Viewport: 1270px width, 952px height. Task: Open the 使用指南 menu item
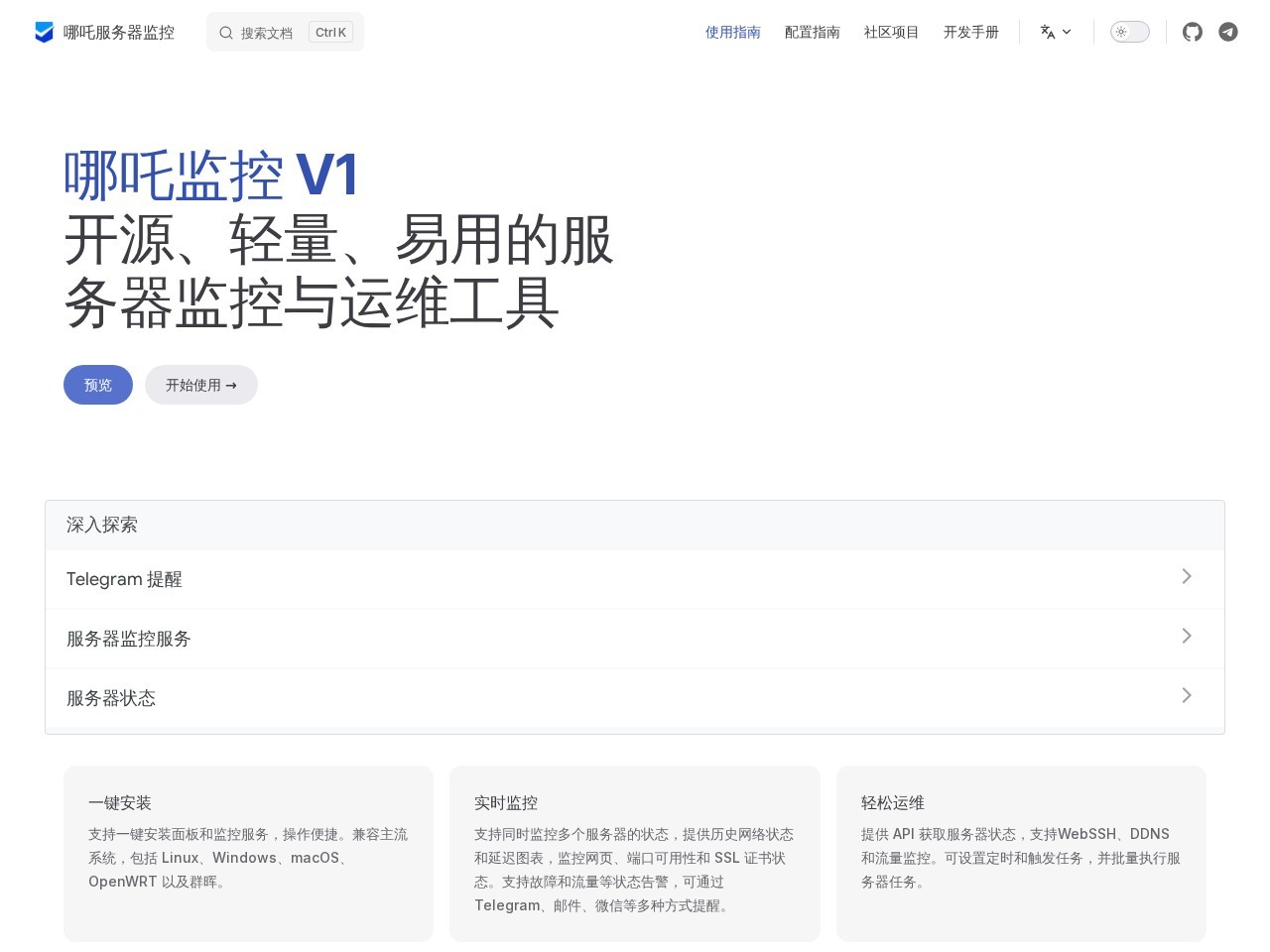tap(732, 32)
